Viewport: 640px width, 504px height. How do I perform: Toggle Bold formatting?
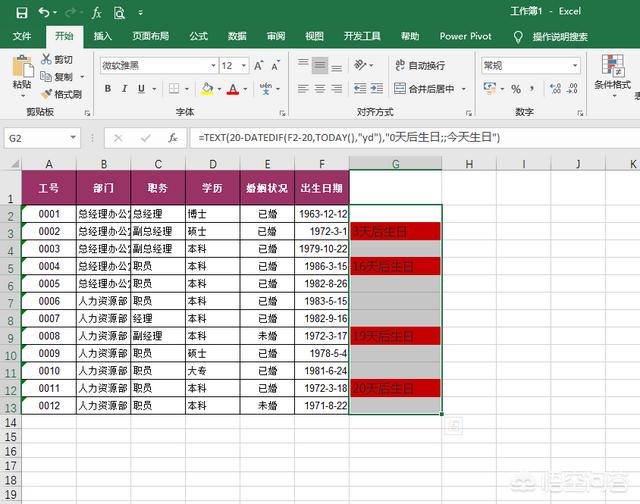coord(108,89)
